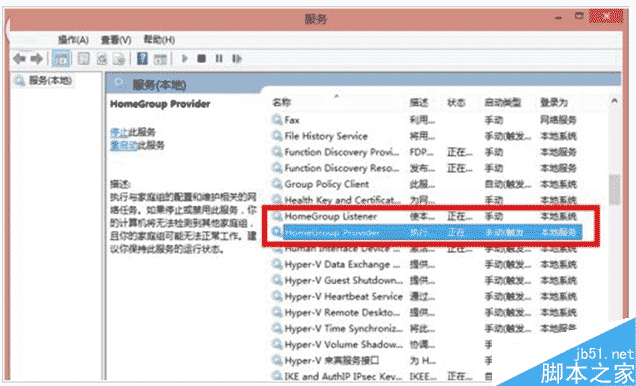636x386 pixels.
Task: Refresh the services list via toolbar icon
Action: click(101, 59)
